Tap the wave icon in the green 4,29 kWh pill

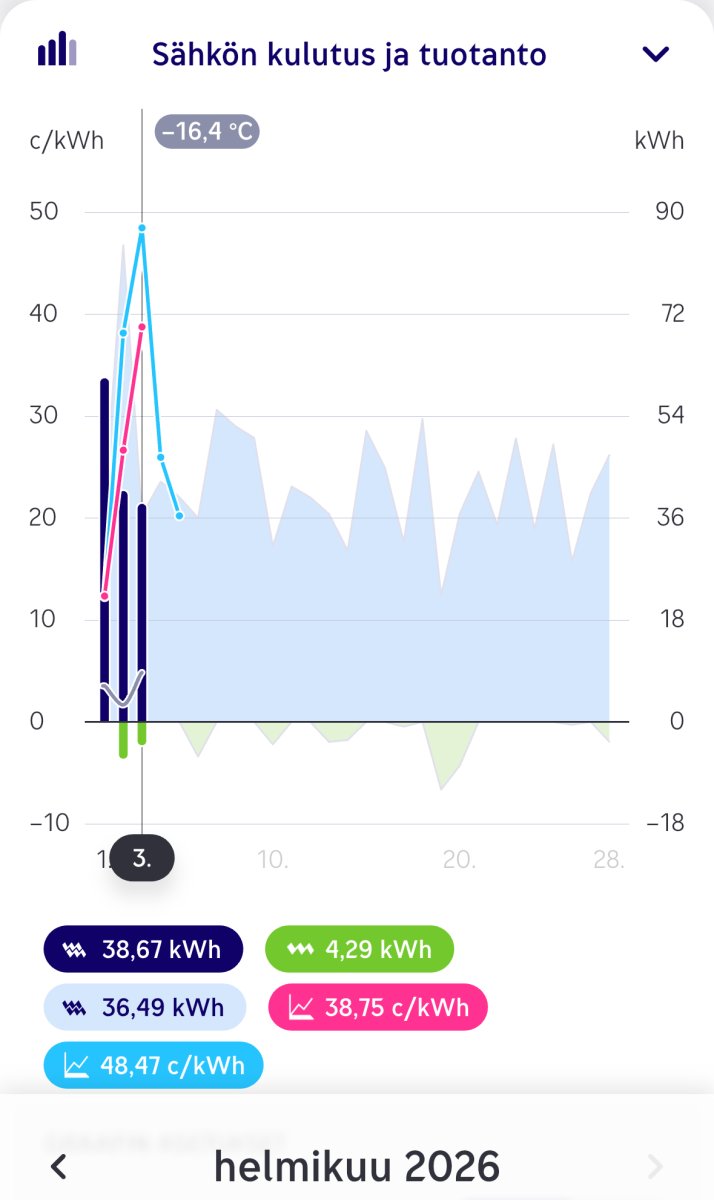(297, 949)
